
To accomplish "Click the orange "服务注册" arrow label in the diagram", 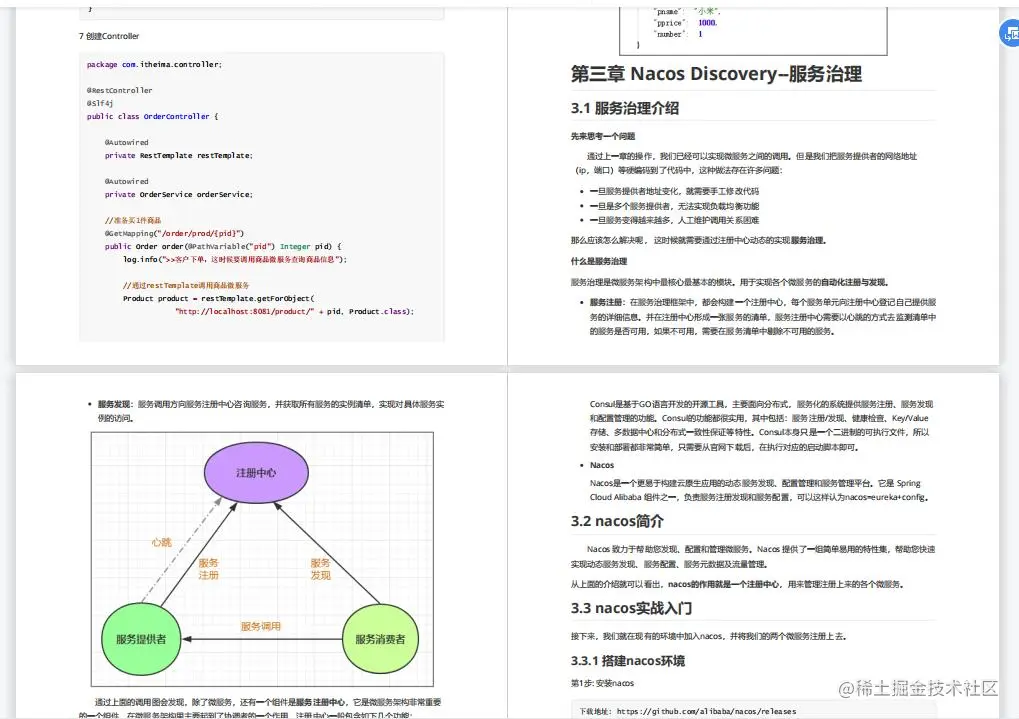I will pos(209,569).
